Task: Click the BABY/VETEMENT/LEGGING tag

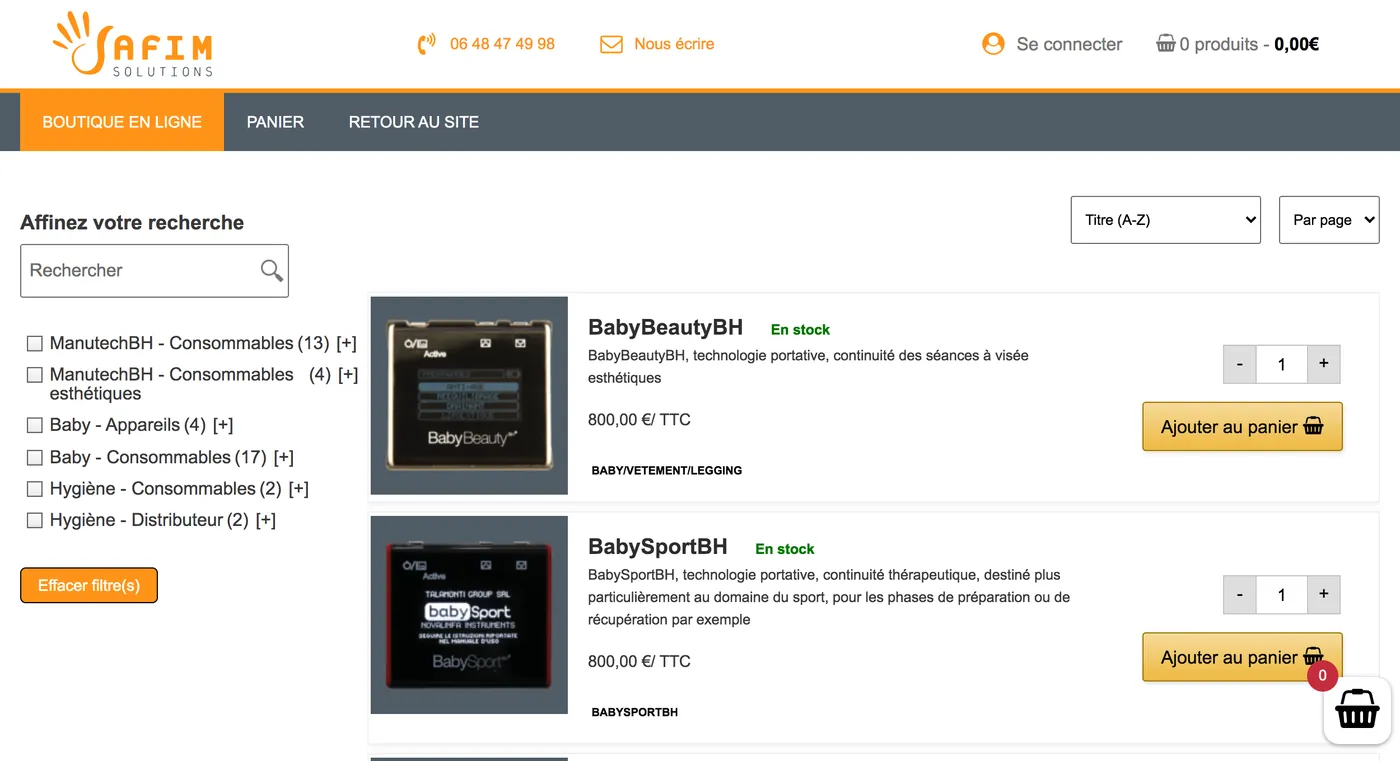Action: [x=667, y=470]
